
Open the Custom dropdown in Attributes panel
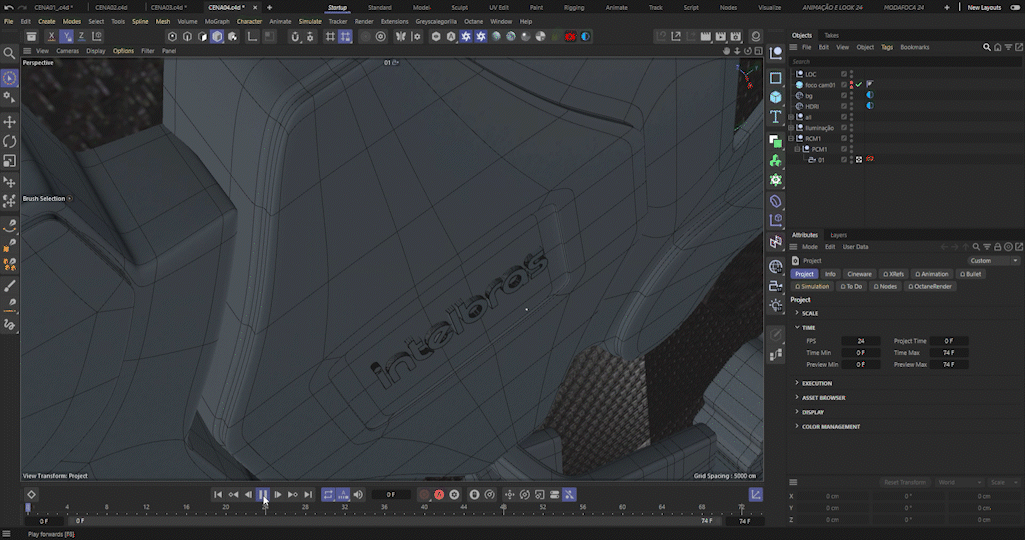tap(993, 260)
